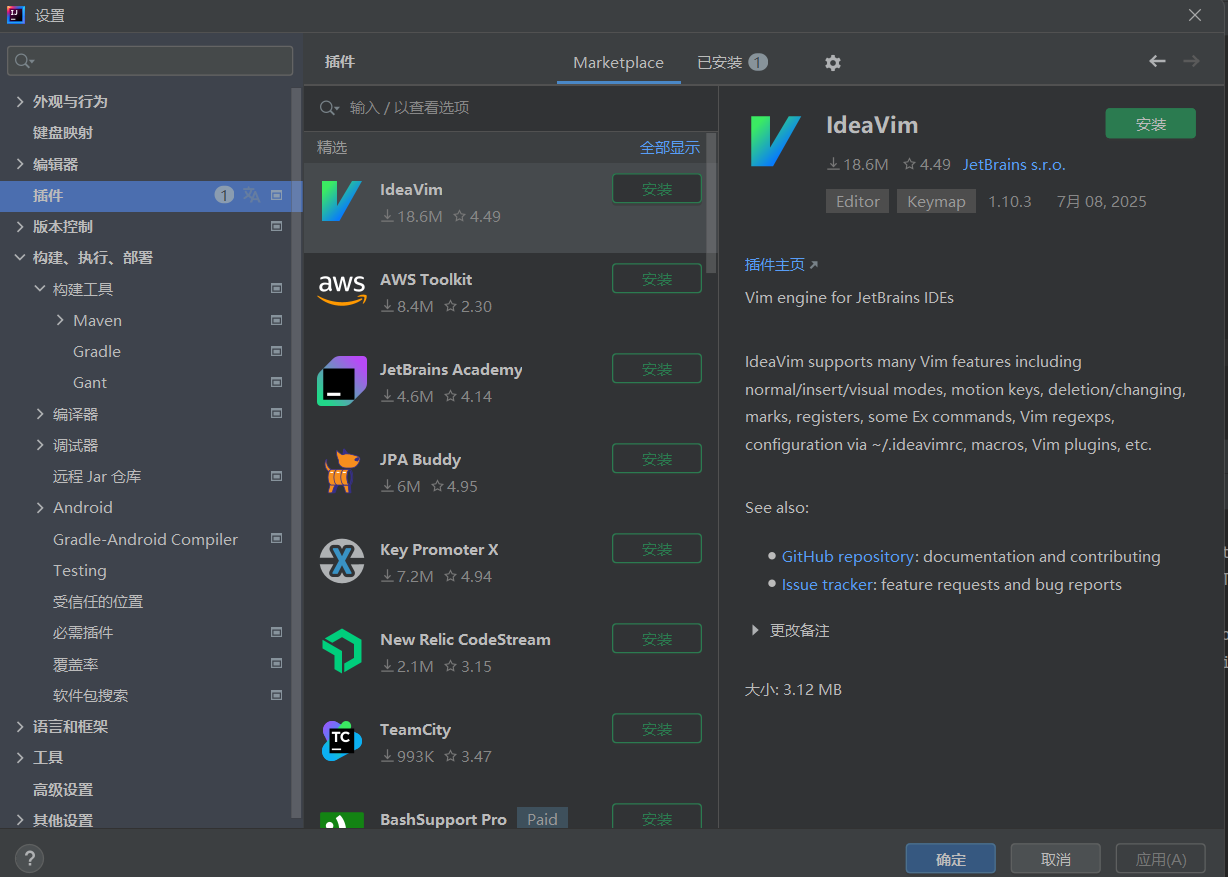Image resolution: width=1228 pixels, height=877 pixels.
Task: Select 高级设置 settings page
Action: point(63,789)
